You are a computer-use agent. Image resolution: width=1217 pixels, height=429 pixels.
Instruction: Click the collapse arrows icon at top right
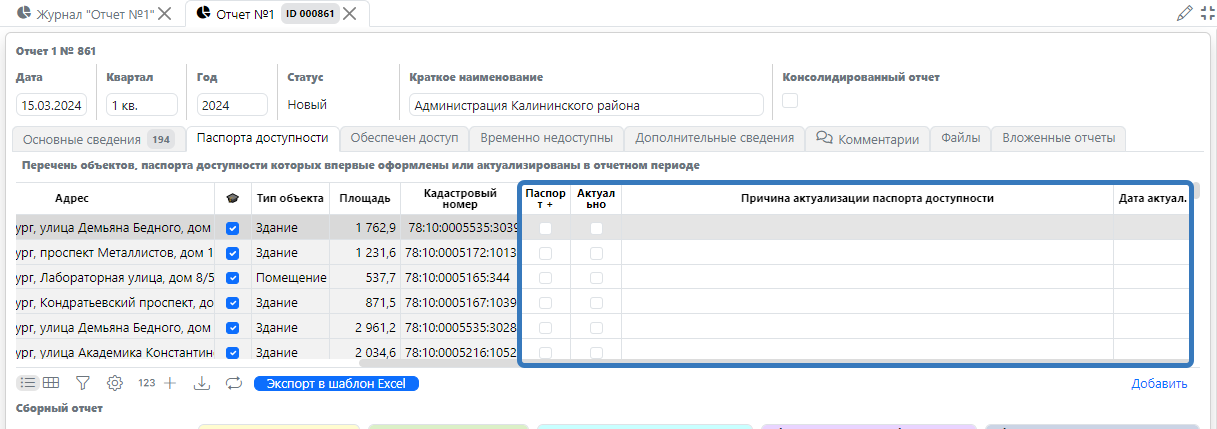click(x=1207, y=13)
